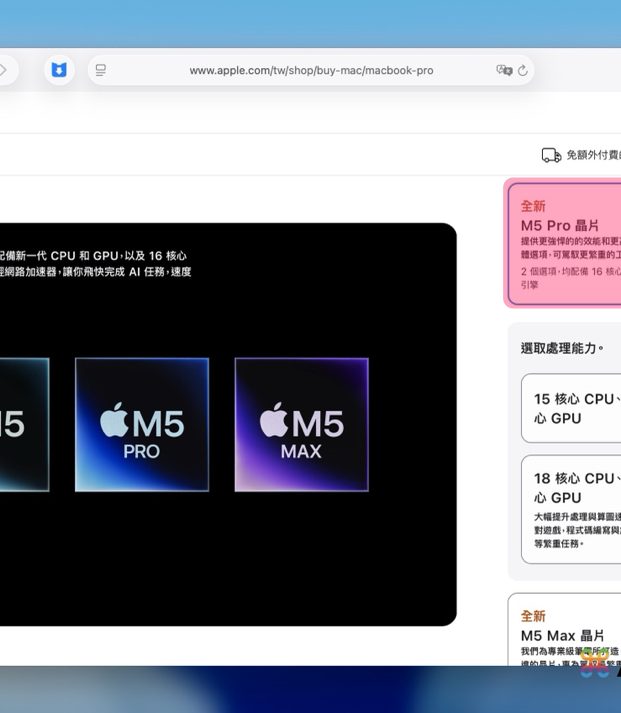This screenshot has height=713, width=621.
Task: Choose the 15 核心 CPU option
Action: 572,408
